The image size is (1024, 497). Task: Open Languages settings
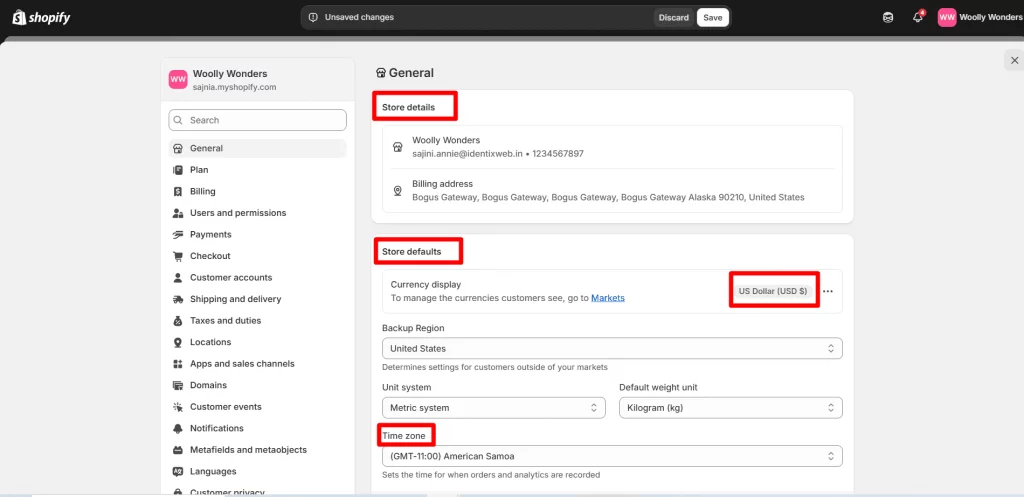257,472
